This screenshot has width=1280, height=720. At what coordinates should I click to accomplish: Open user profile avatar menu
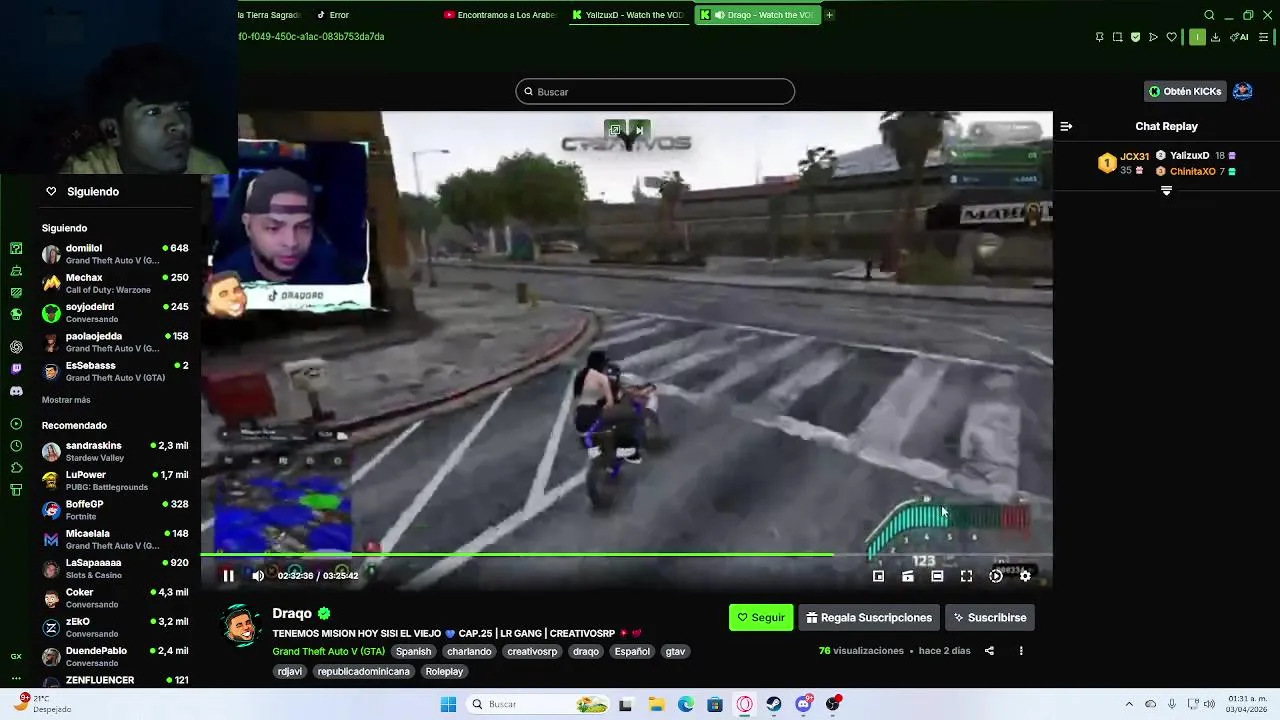pyautogui.click(x=1243, y=91)
